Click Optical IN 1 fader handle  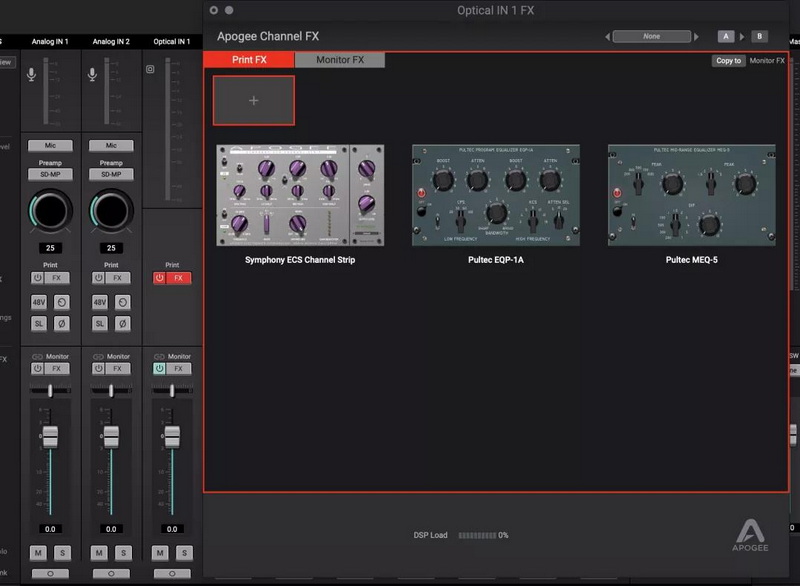tap(172, 437)
